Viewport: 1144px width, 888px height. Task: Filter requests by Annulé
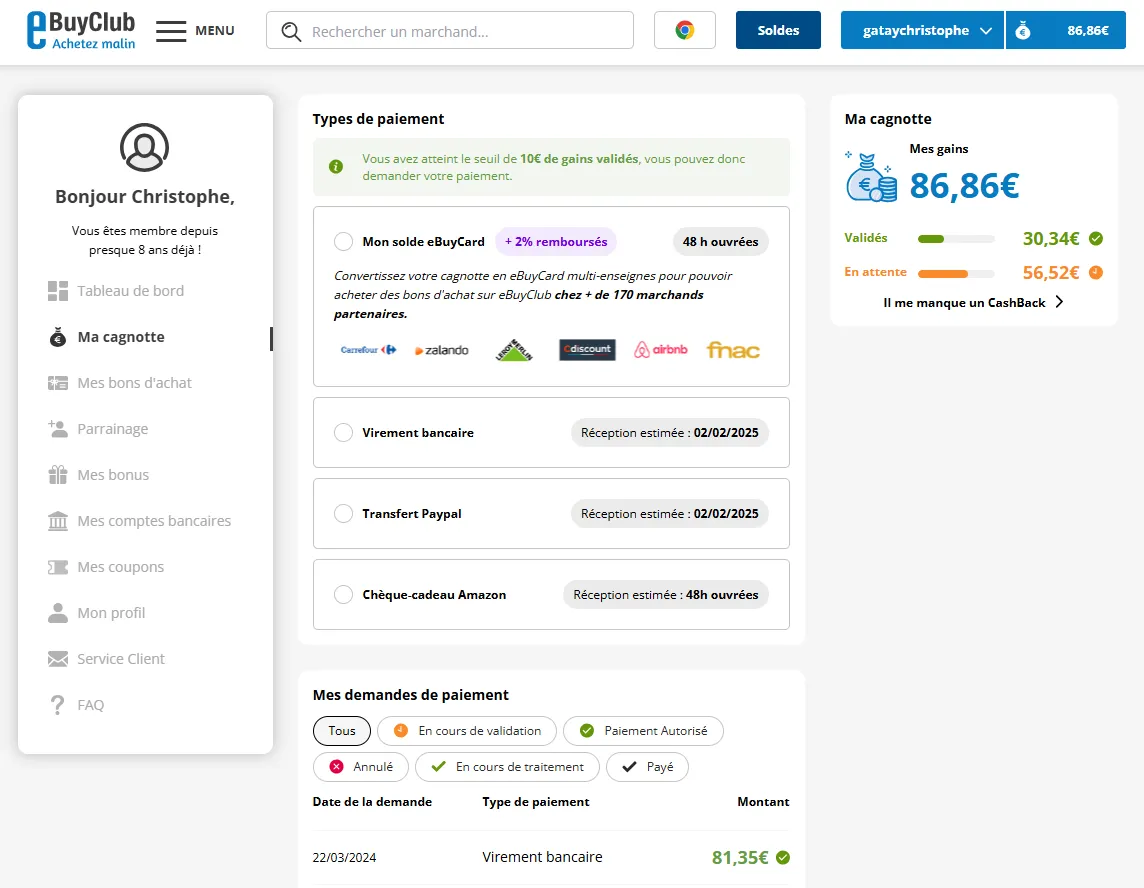(x=360, y=767)
